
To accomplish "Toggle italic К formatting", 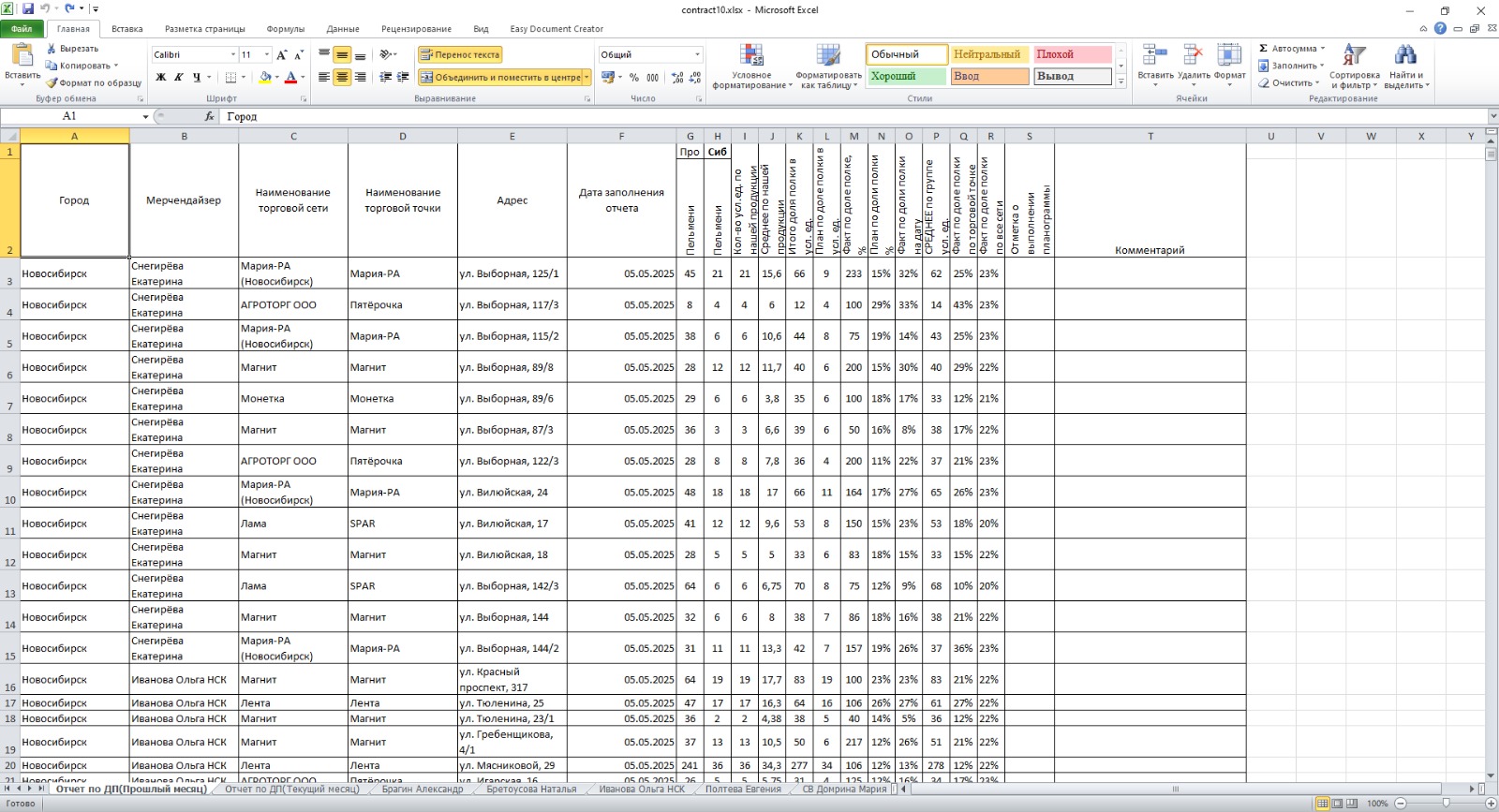I will coord(178,77).
